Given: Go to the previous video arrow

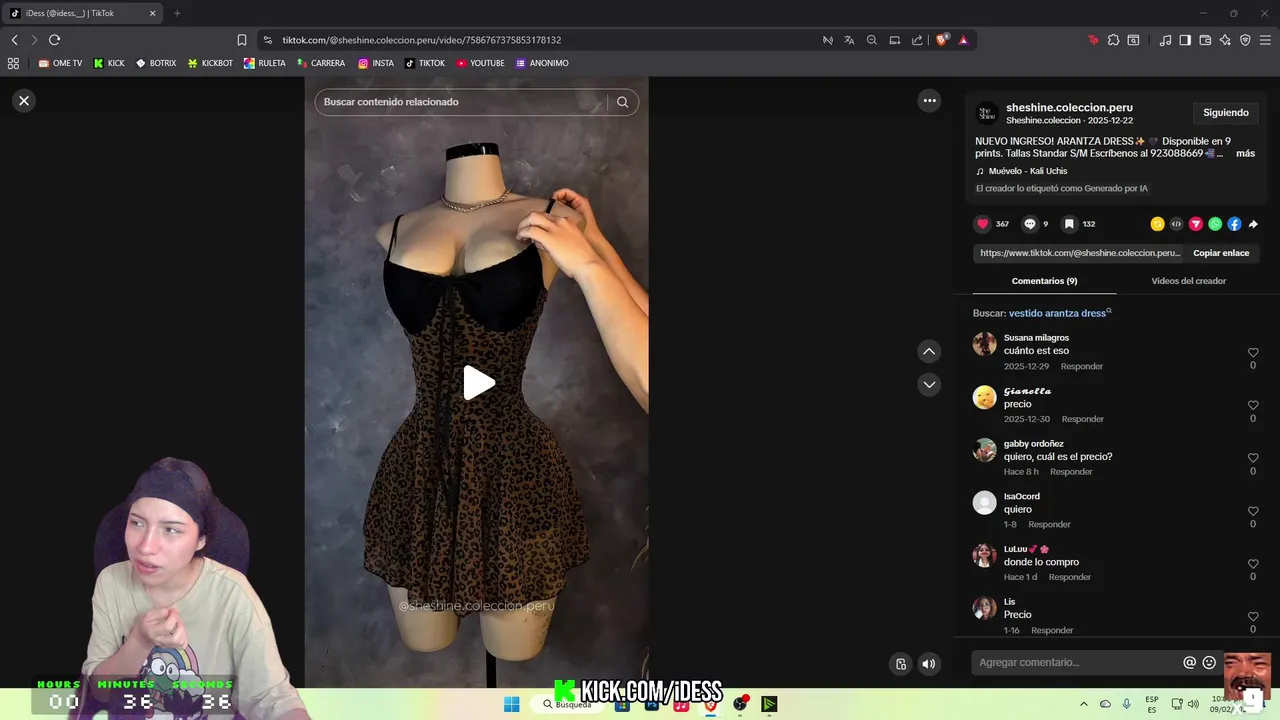Looking at the screenshot, I should pos(929,351).
